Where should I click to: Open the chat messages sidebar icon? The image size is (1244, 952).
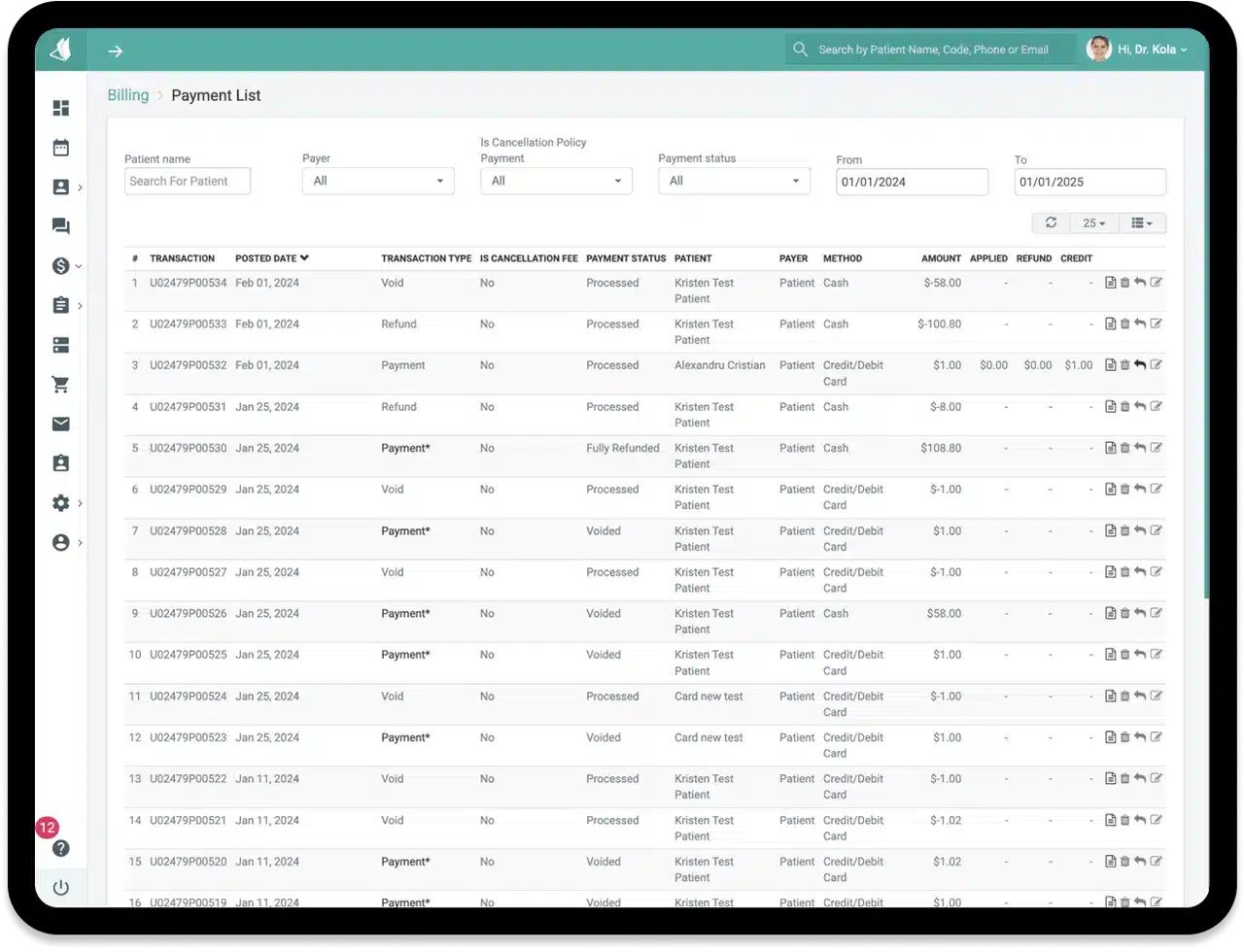click(x=61, y=226)
